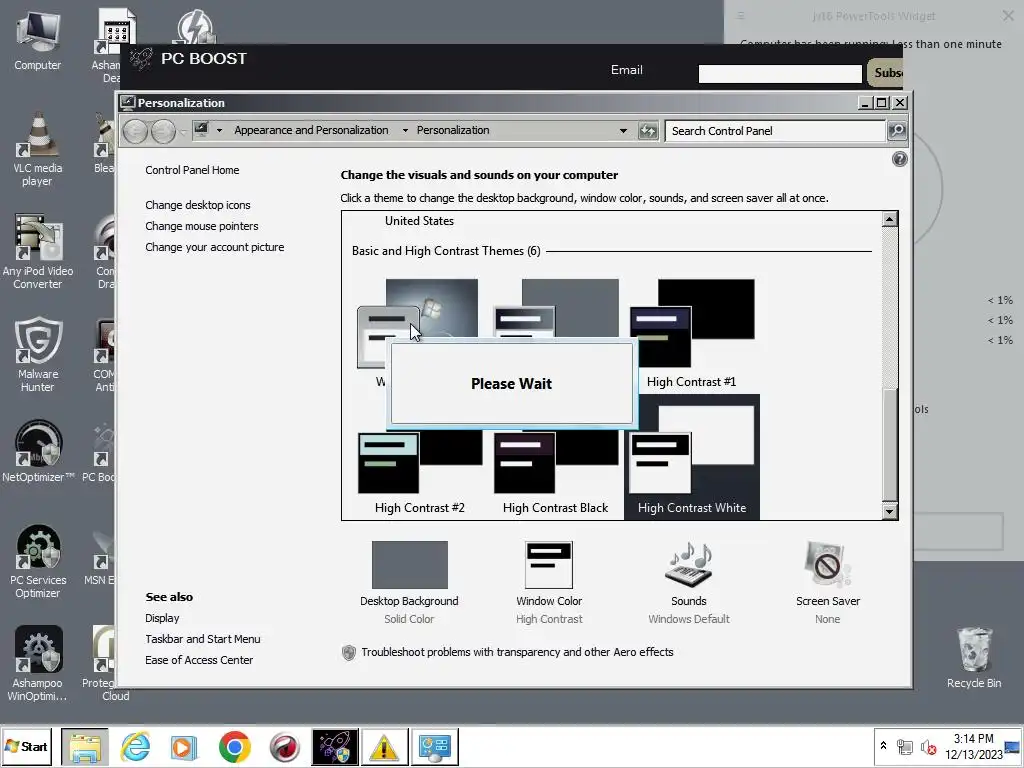Open NetOptimizer desktop shortcut
Screen dimensions: 1024x768
37,451
